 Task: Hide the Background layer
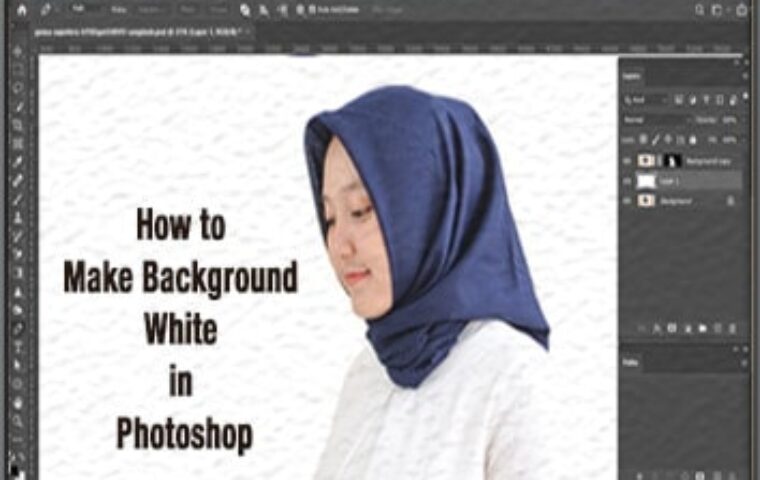tap(627, 200)
